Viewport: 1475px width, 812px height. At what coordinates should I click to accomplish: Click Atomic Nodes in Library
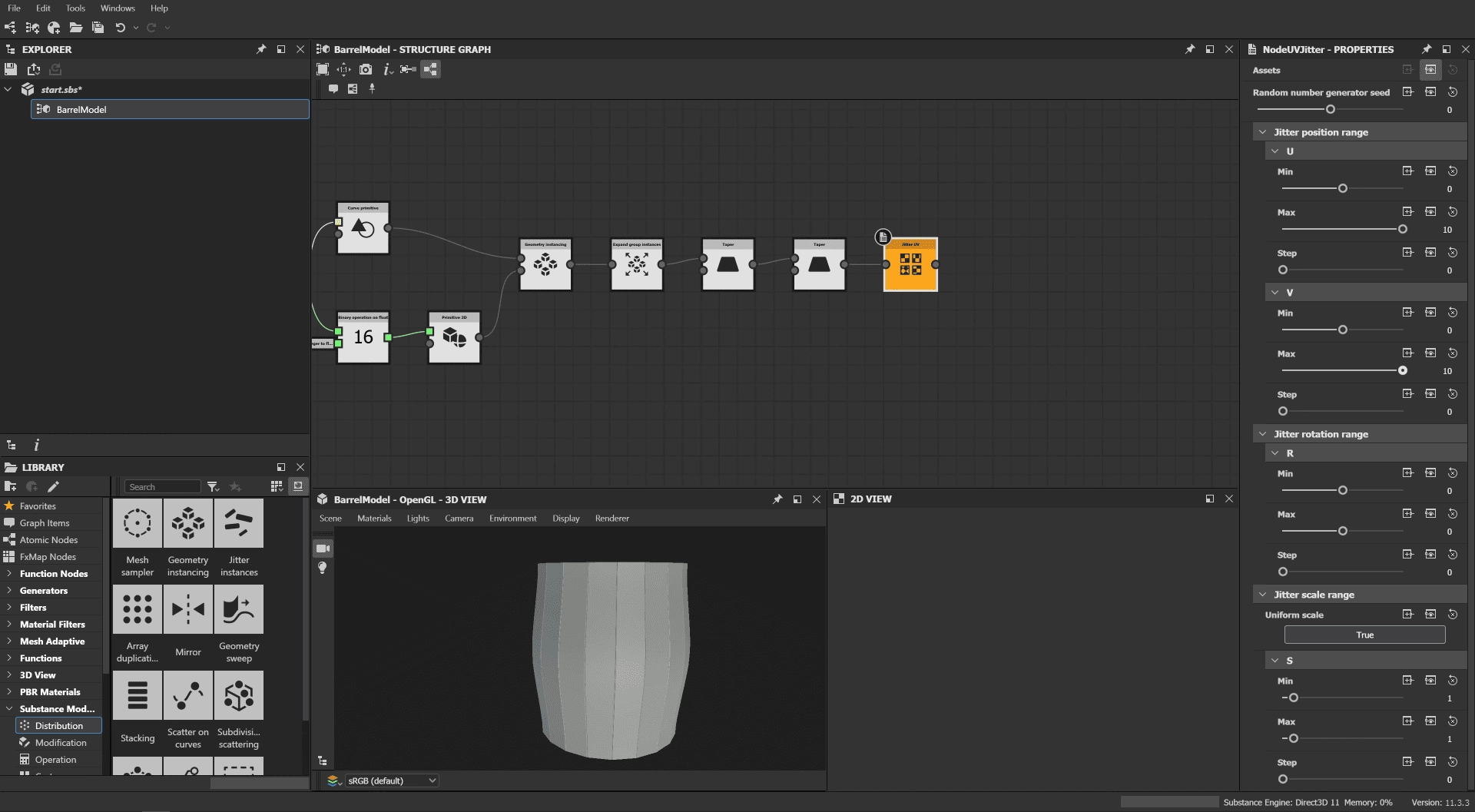pyautogui.click(x=48, y=539)
